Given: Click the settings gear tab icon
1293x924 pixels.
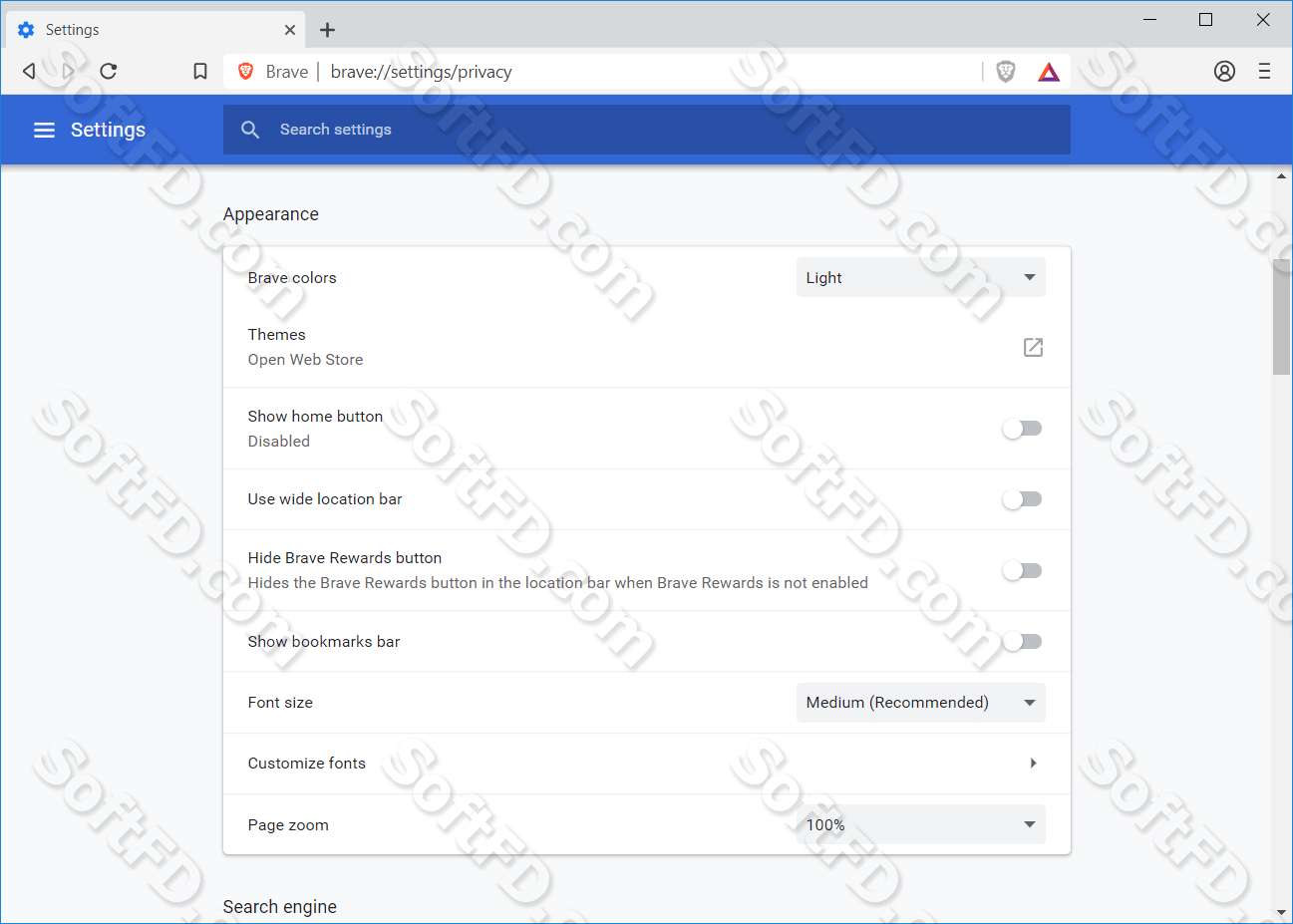Looking at the screenshot, I should click(26, 30).
